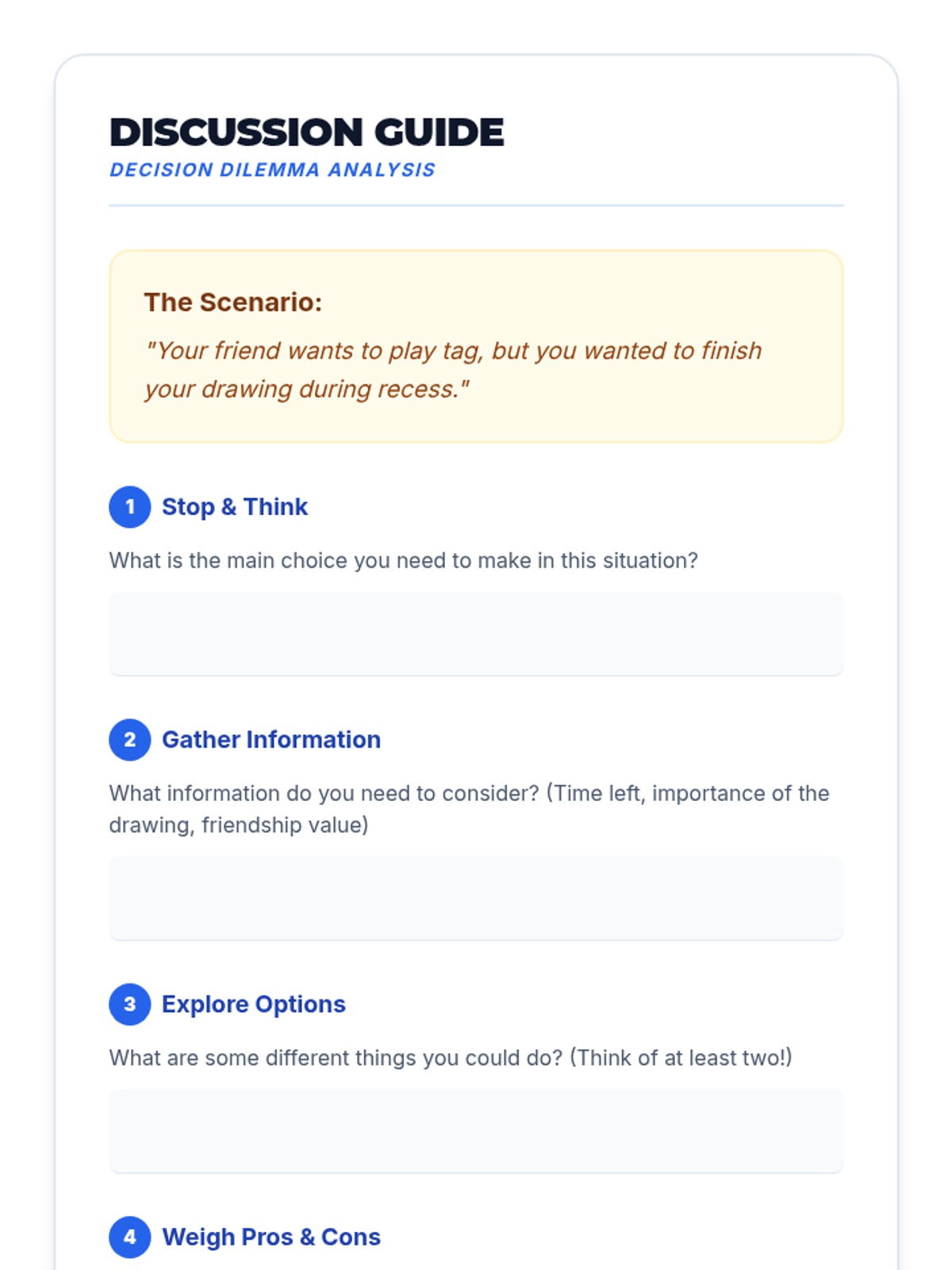Select the number 3 step badge
The height and width of the screenshot is (1270, 952).
tap(130, 1004)
